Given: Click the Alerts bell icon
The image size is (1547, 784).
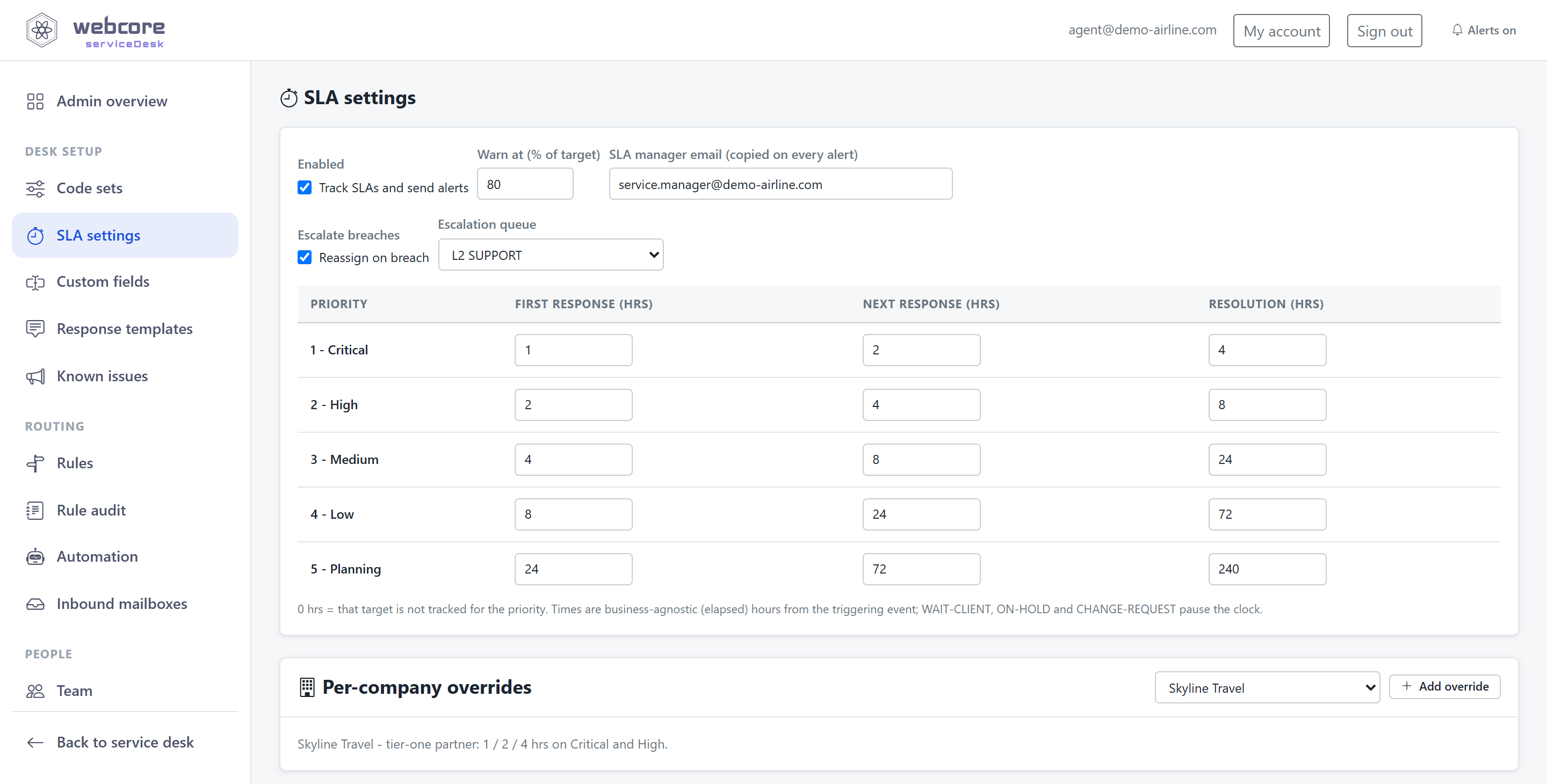Looking at the screenshot, I should pyautogui.click(x=1457, y=30).
